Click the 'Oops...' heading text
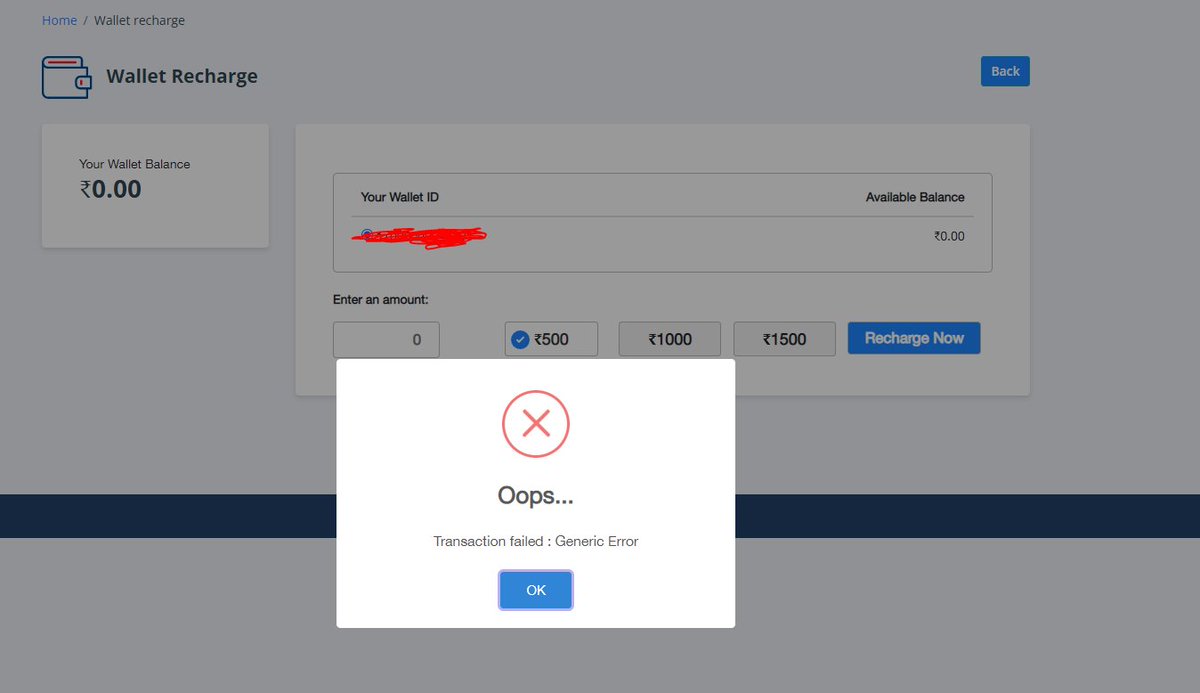The height and width of the screenshot is (693, 1200). pyautogui.click(x=536, y=495)
